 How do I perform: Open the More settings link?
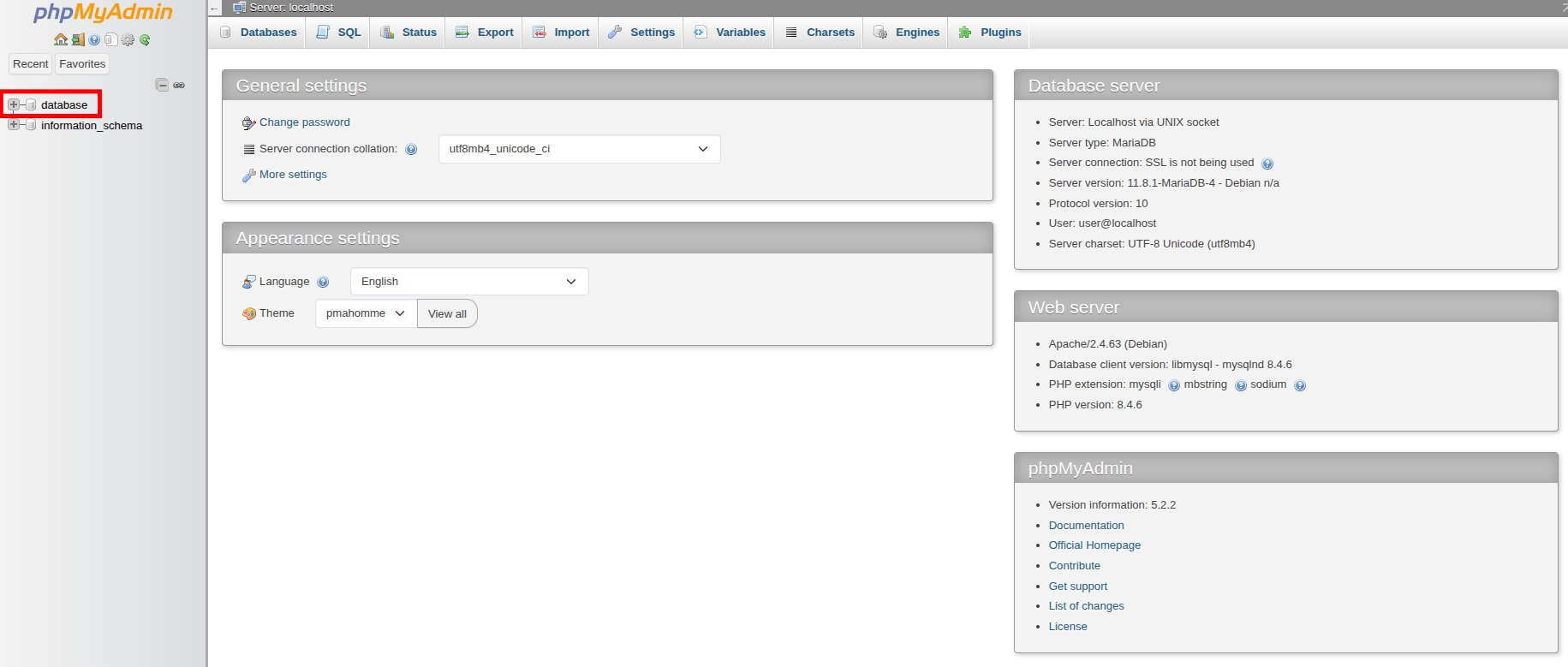(x=293, y=175)
